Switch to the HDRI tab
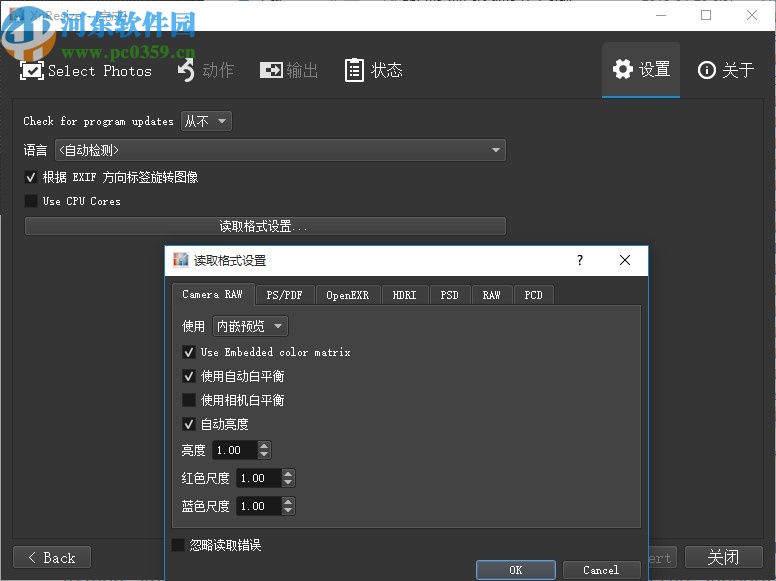The height and width of the screenshot is (581, 776). 404,295
